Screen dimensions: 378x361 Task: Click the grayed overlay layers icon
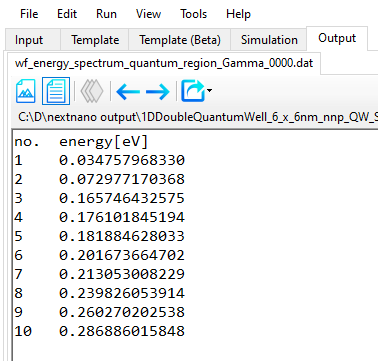[x=92, y=91]
